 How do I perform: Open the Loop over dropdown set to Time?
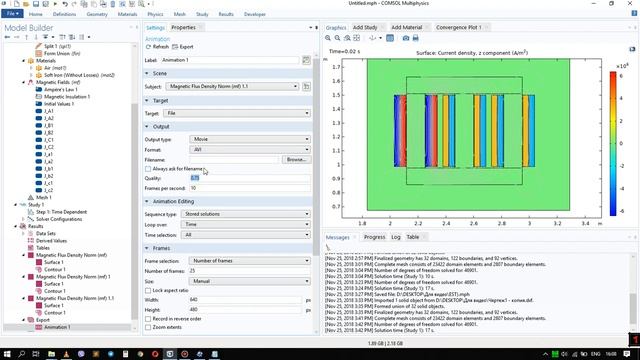[246, 224]
